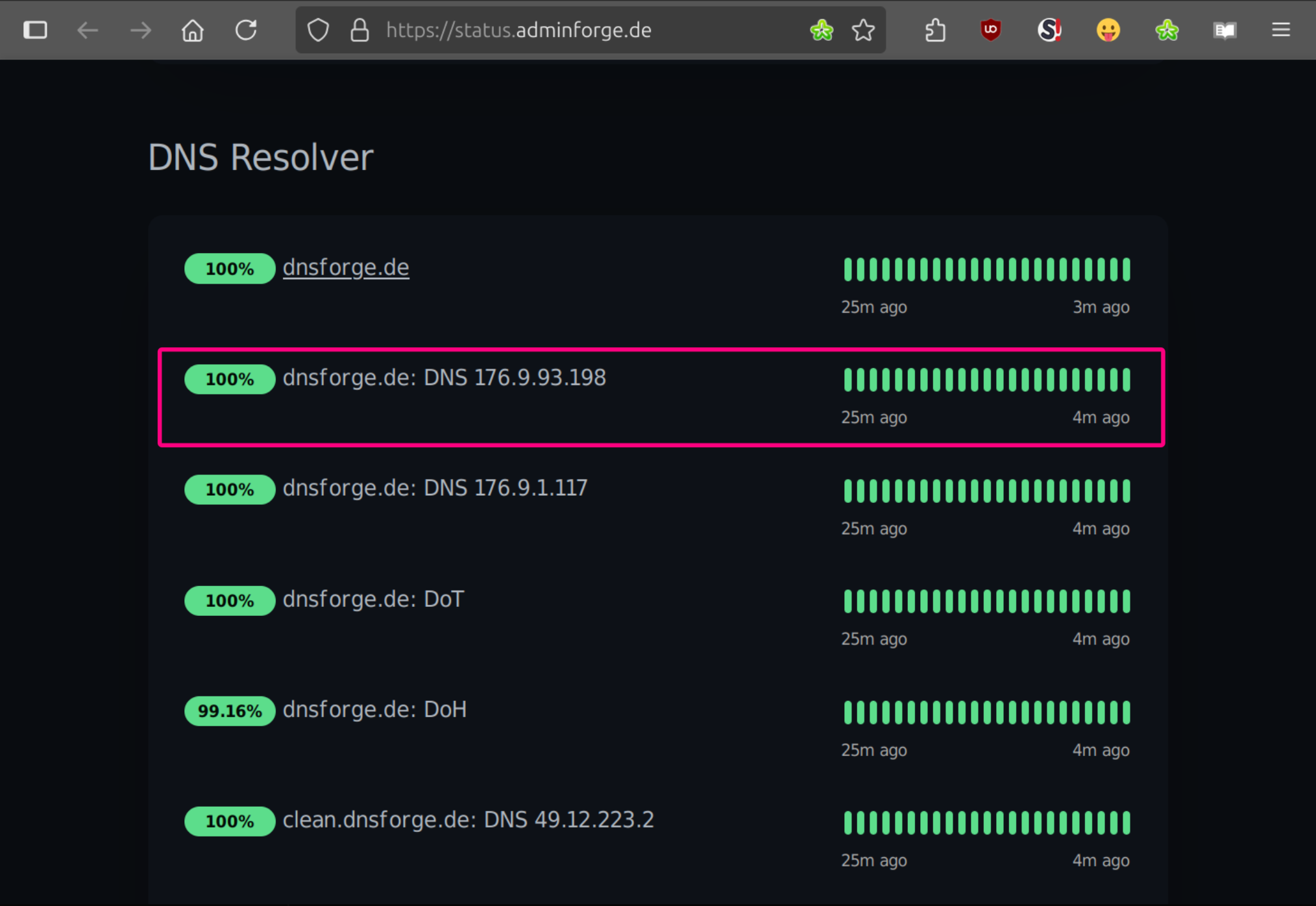Open the dnsforge.de link
1316x906 pixels.
[x=346, y=267]
